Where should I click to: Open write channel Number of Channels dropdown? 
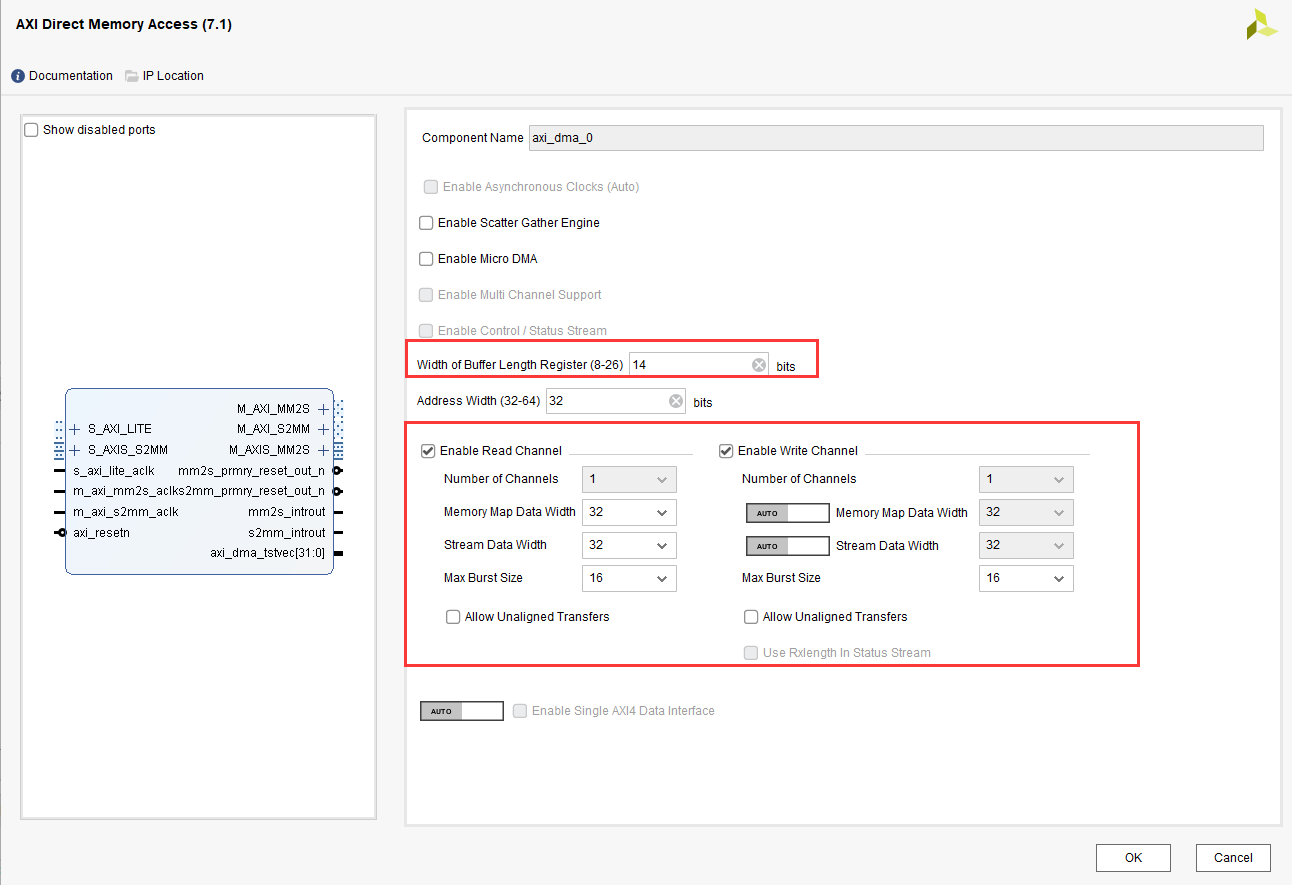point(1026,479)
